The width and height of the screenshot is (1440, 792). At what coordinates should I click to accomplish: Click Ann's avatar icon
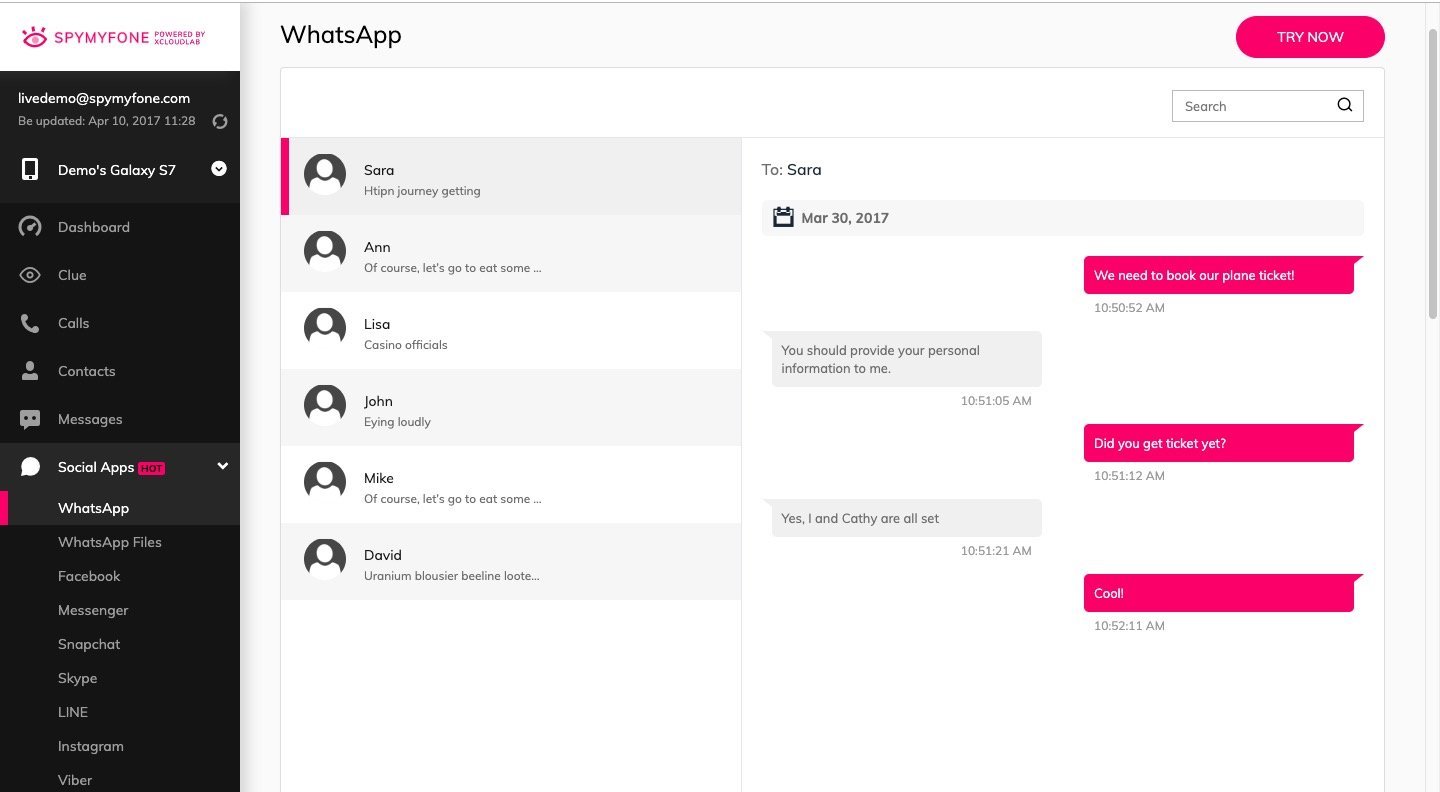point(325,252)
